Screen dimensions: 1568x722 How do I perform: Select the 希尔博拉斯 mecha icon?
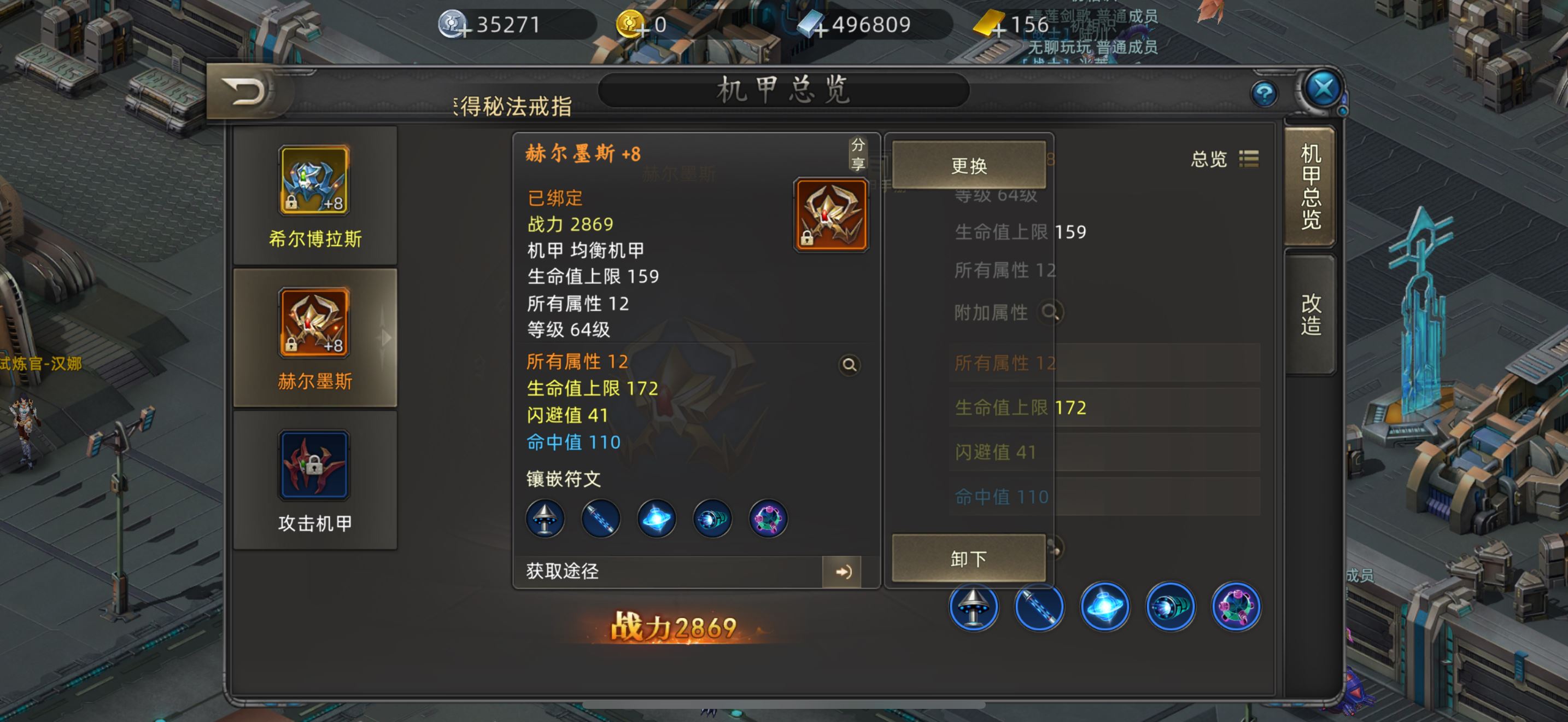click(314, 180)
